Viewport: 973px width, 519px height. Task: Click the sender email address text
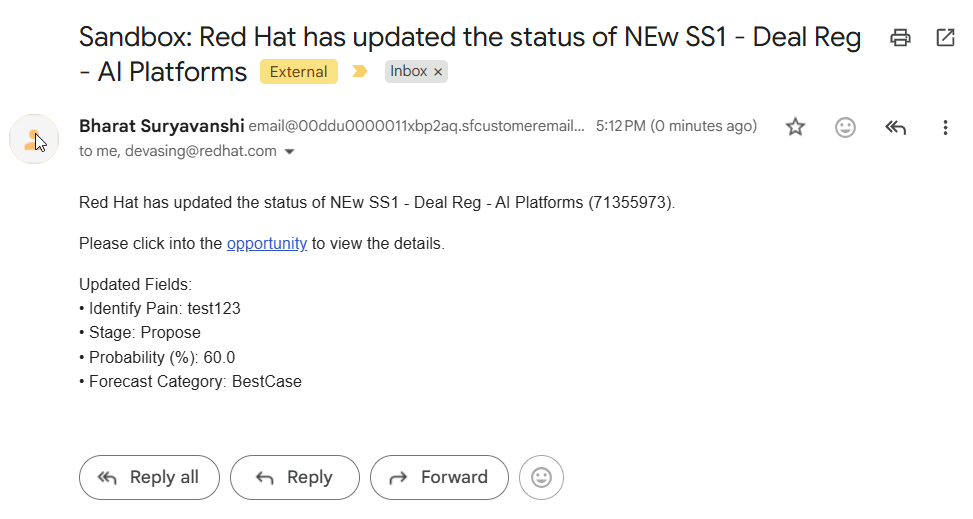click(x=416, y=126)
